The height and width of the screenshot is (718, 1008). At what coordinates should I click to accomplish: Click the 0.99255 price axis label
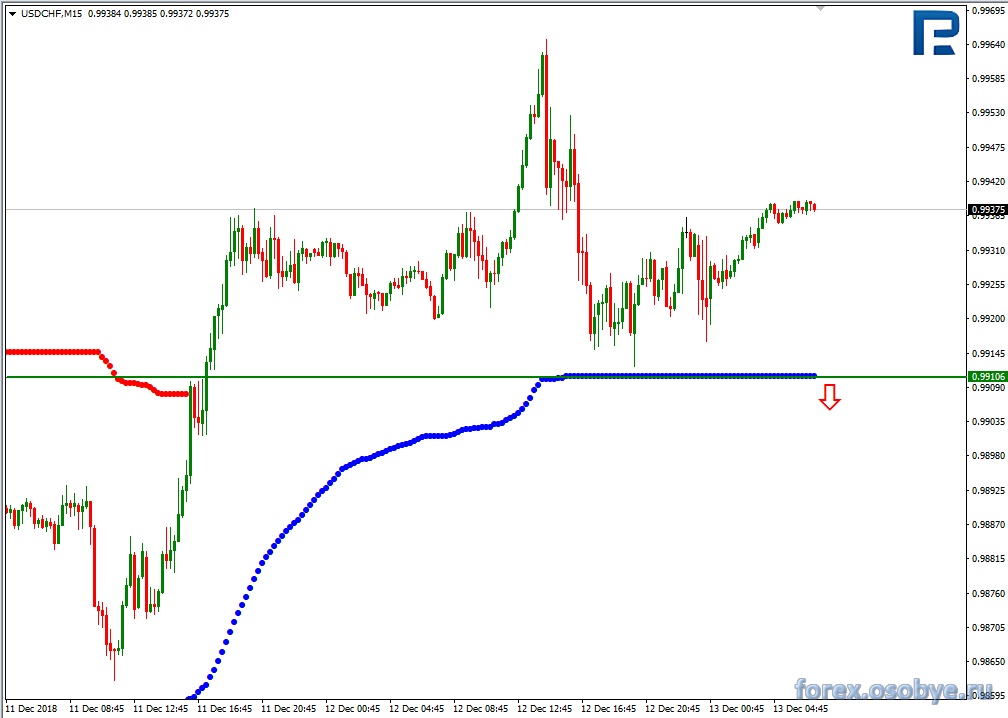pos(989,284)
